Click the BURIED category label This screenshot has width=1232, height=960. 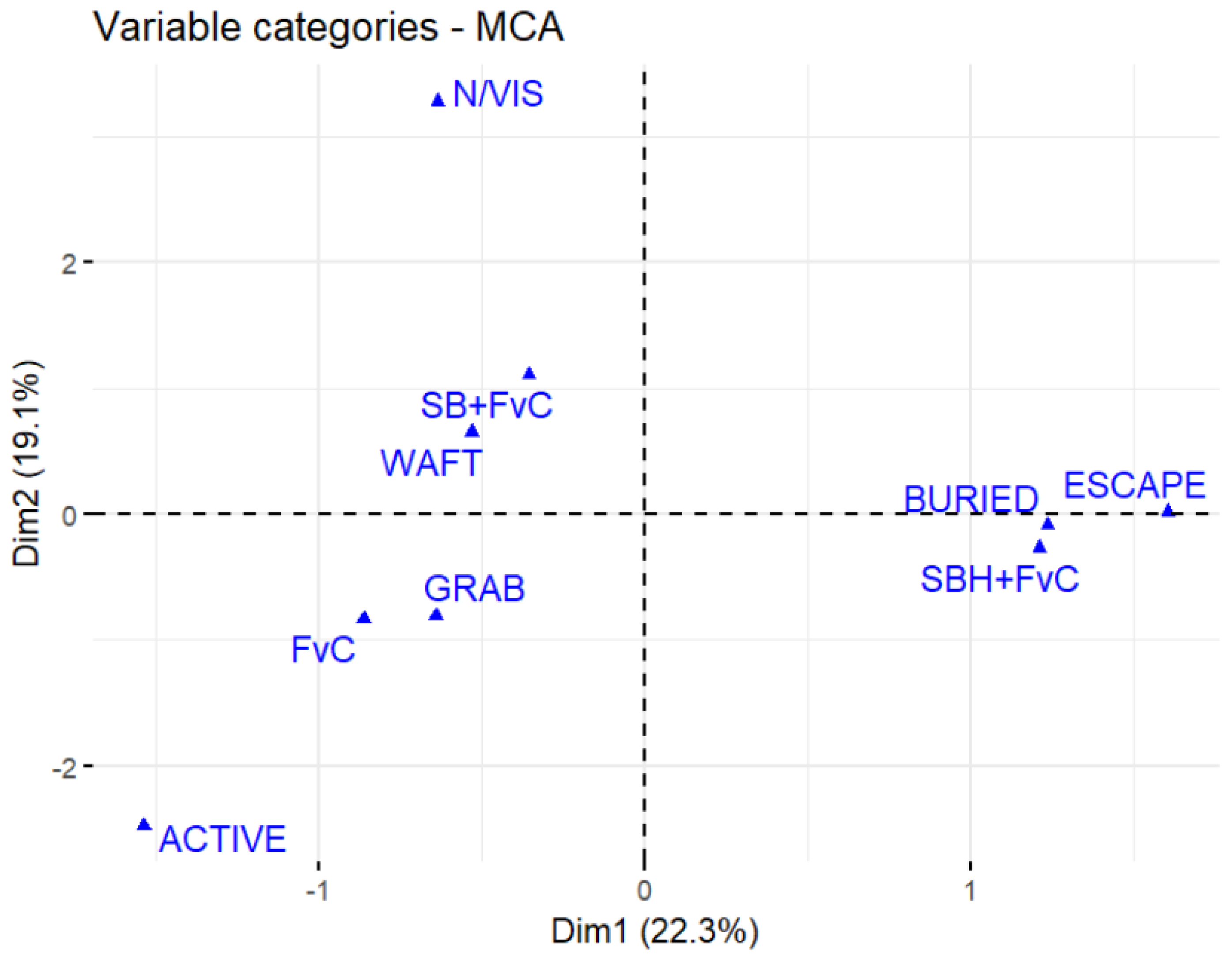tap(971, 499)
